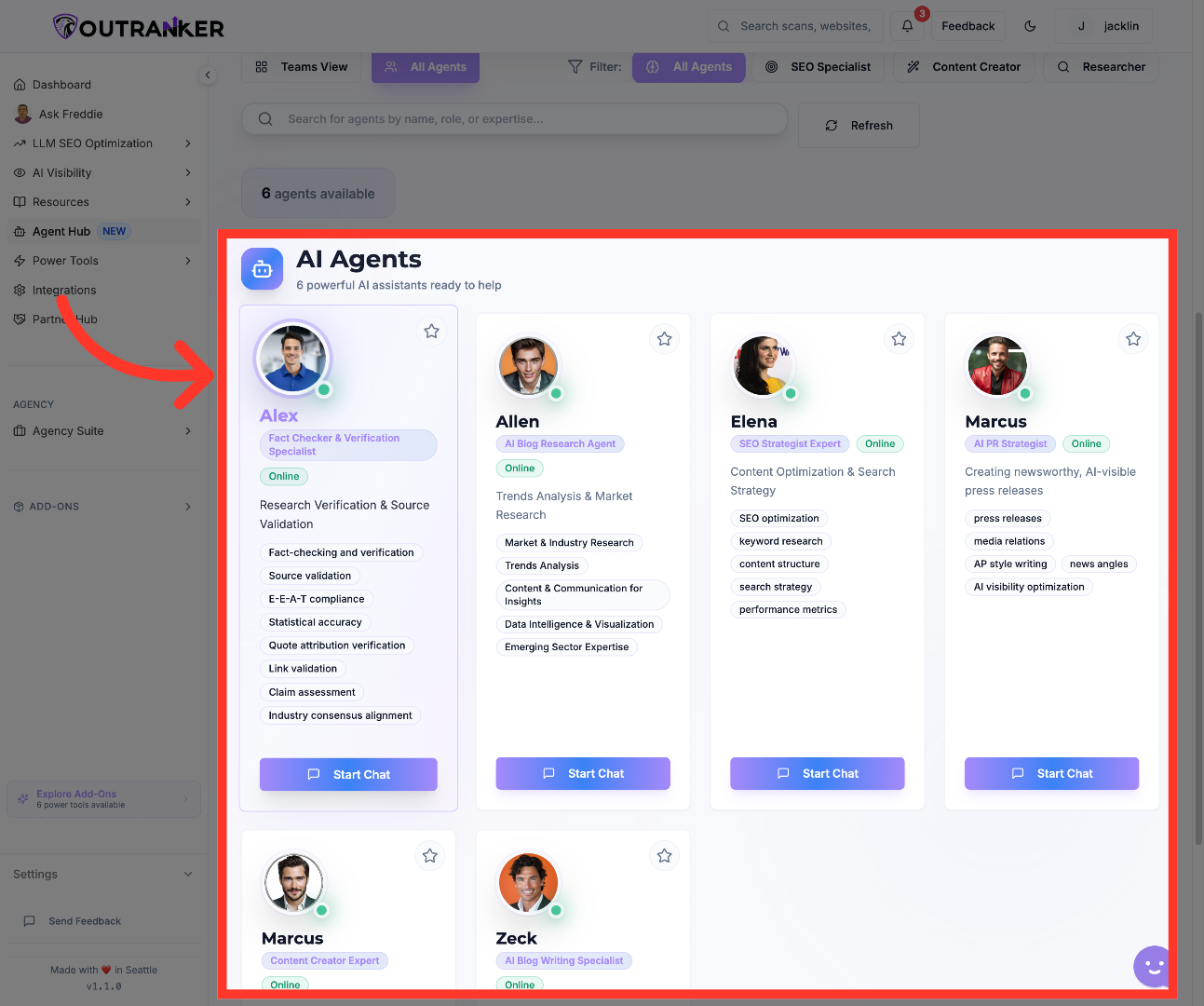Open the smiley chat widget
Viewport: 1204px width, 1006px height.
pyautogui.click(x=1154, y=967)
